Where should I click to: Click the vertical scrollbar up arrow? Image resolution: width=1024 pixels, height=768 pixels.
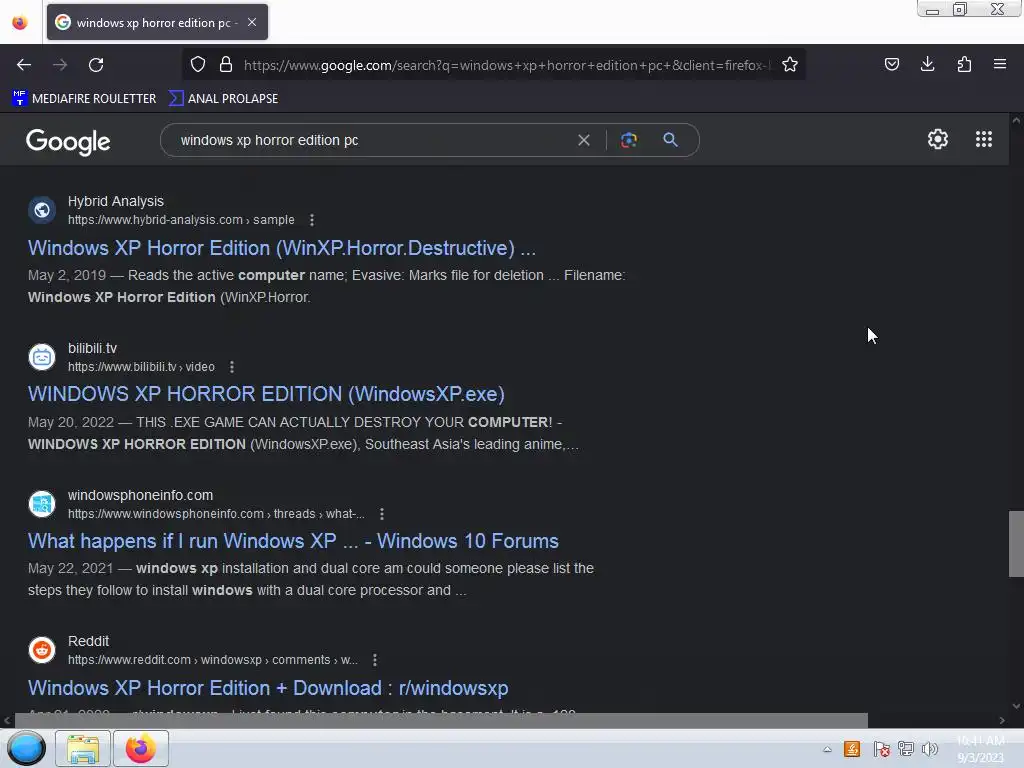(x=1016, y=120)
